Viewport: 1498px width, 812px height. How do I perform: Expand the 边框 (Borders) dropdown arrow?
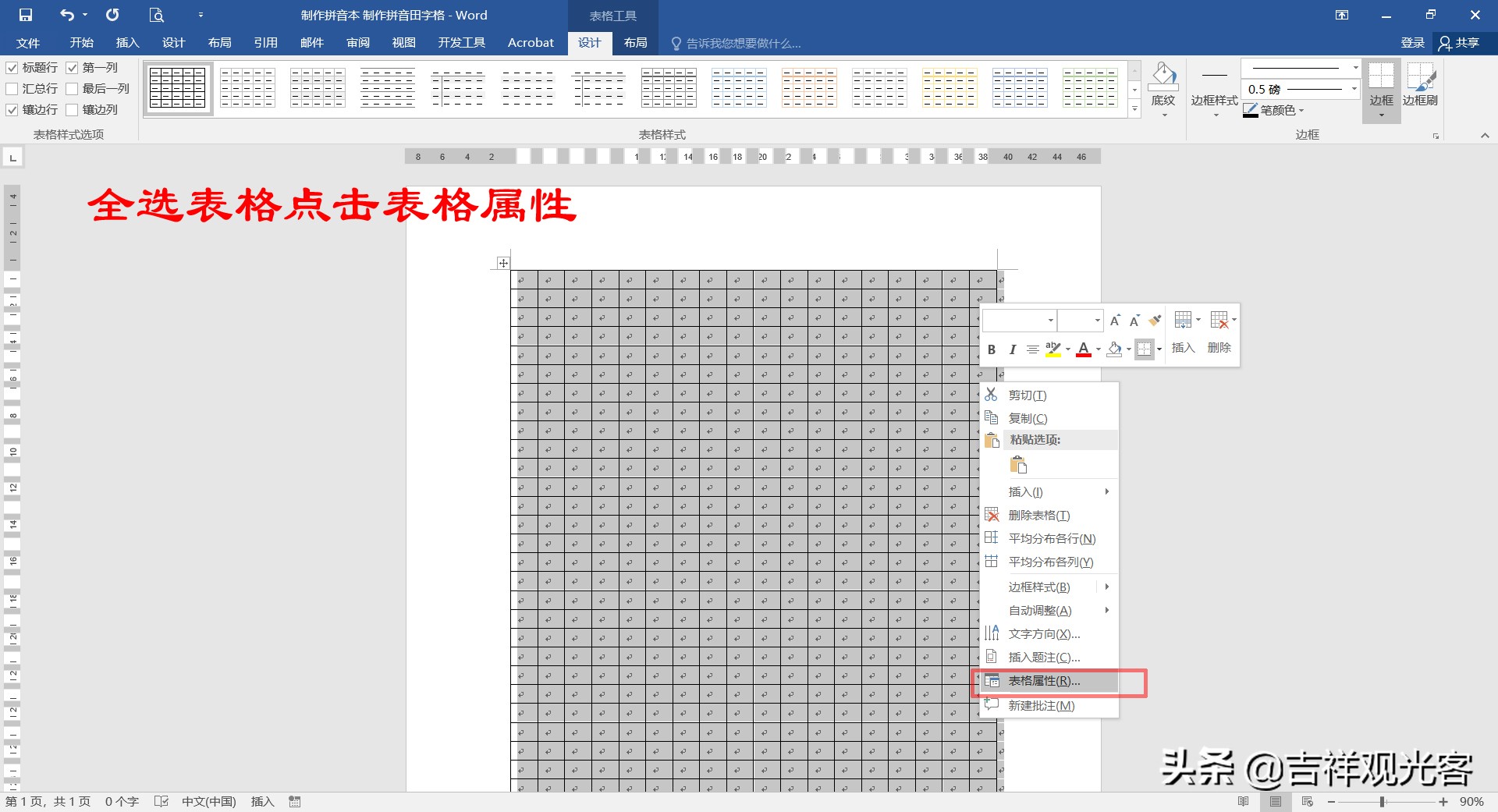point(1382,113)
